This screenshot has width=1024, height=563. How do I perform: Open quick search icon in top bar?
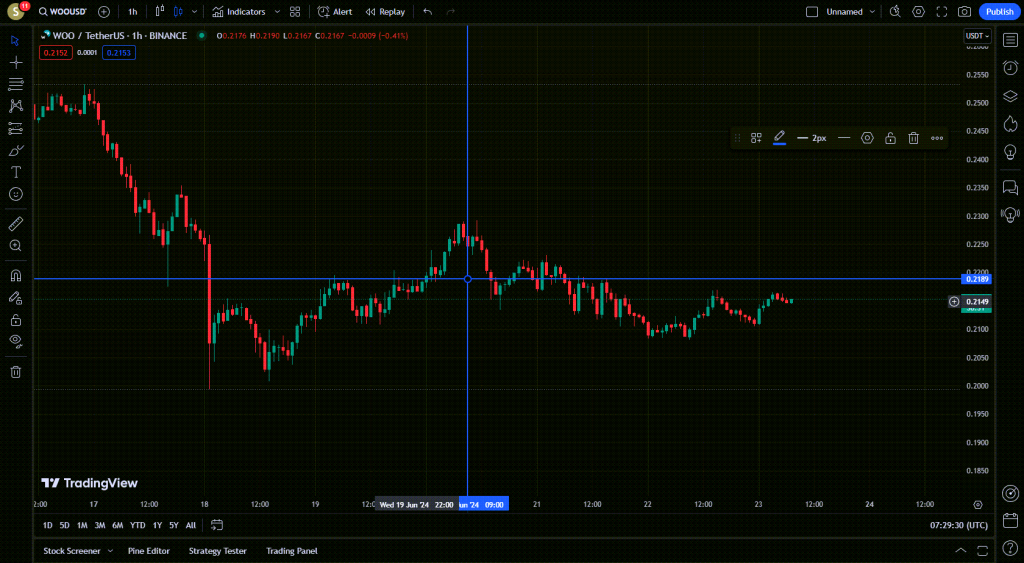895,12
